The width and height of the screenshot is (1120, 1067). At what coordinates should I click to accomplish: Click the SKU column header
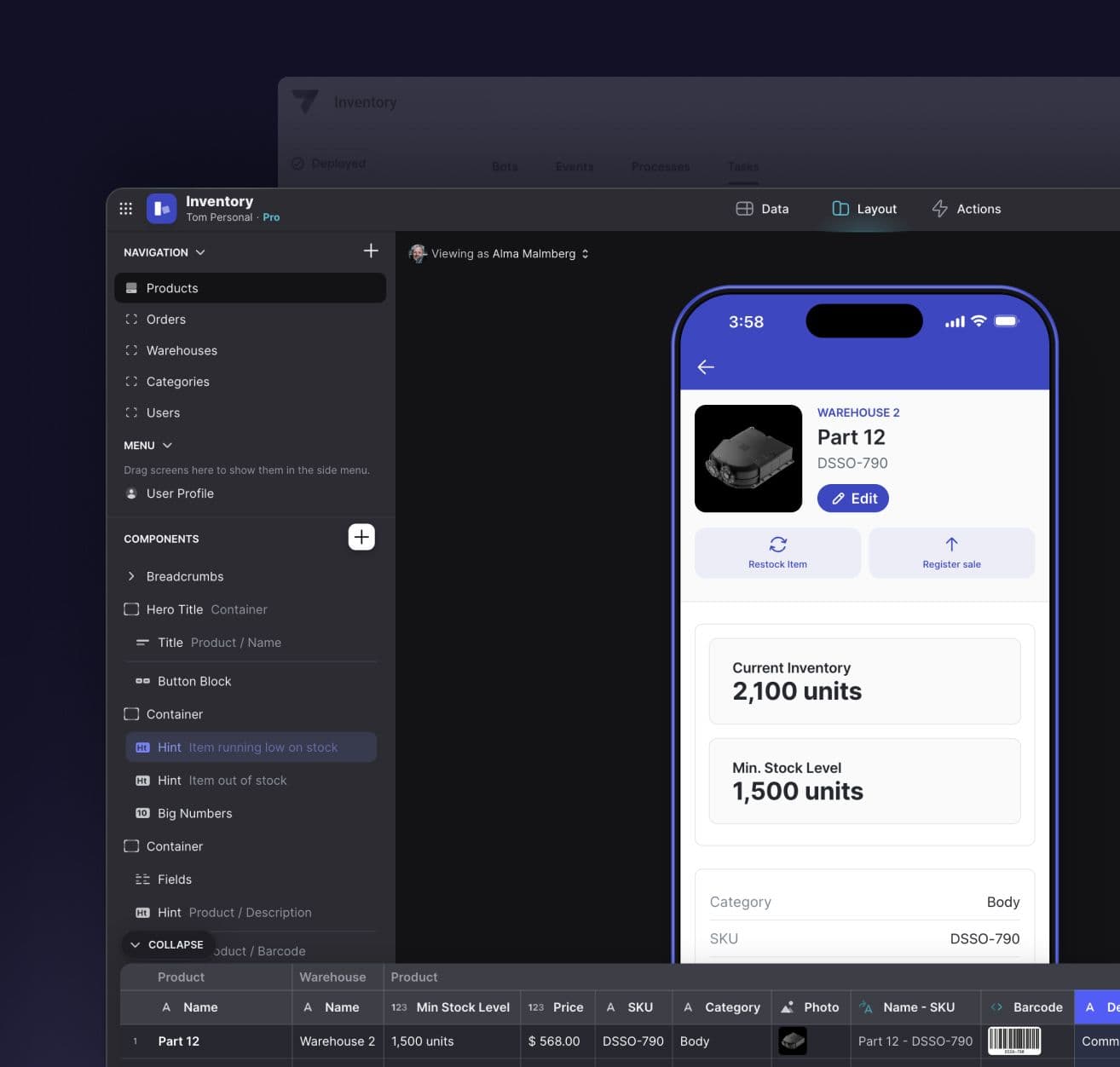[x=633, y=1007]
